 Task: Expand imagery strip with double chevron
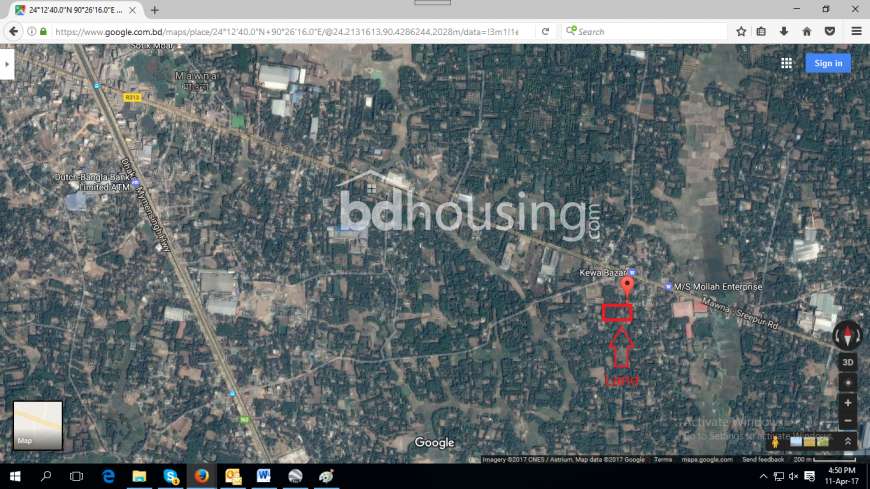coord(848,441)
